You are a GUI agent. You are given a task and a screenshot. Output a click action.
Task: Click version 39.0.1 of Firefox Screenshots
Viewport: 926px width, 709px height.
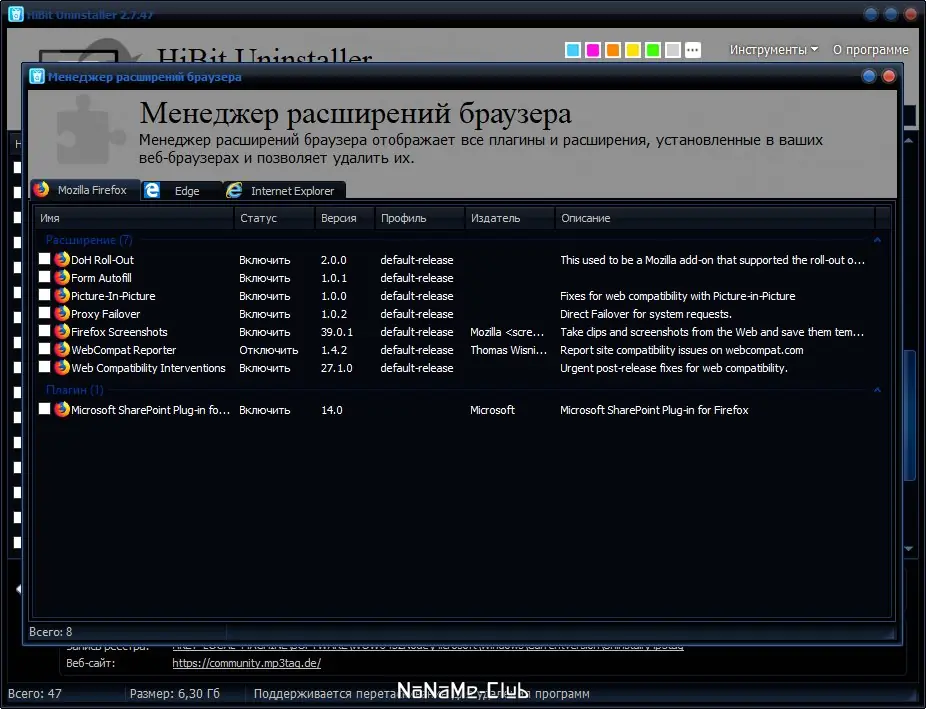[337, 332]
